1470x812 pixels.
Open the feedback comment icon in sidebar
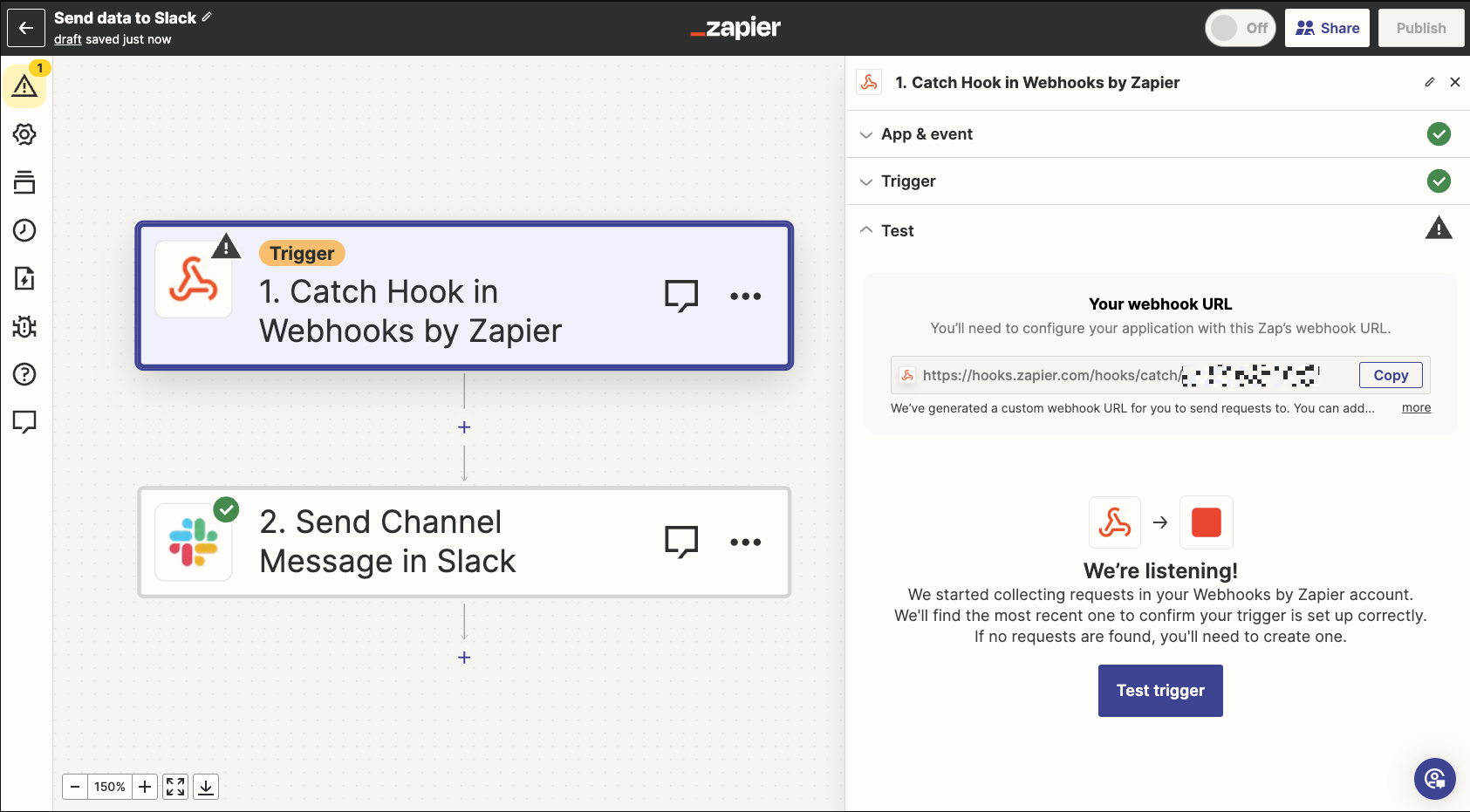(x=24, y=422)
